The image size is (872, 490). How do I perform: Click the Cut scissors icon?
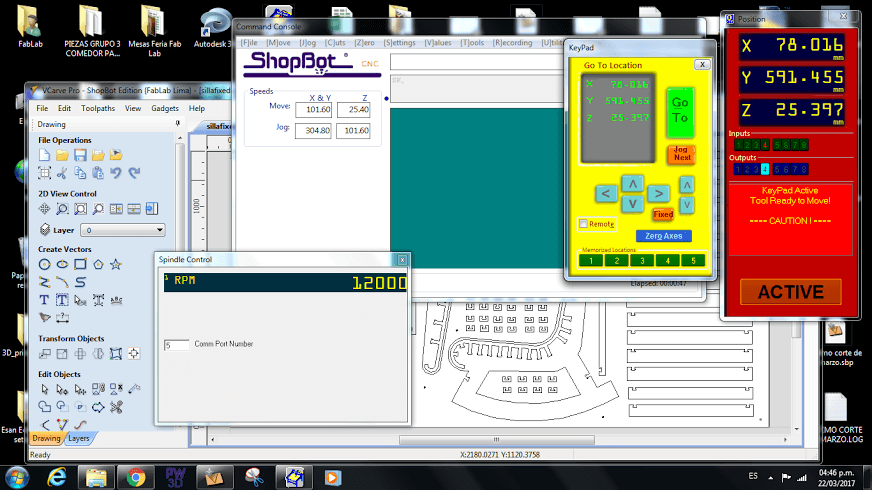point(62,173)
